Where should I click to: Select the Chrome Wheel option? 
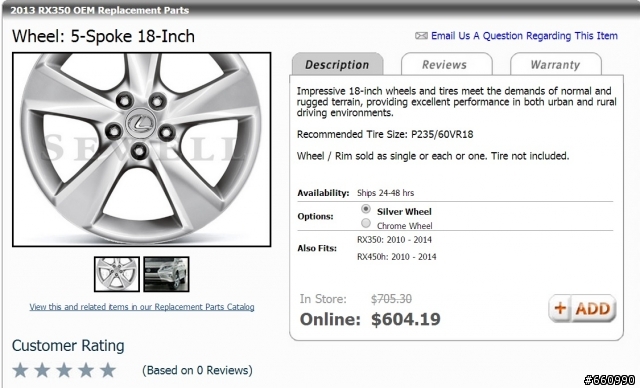coord(366,224)
